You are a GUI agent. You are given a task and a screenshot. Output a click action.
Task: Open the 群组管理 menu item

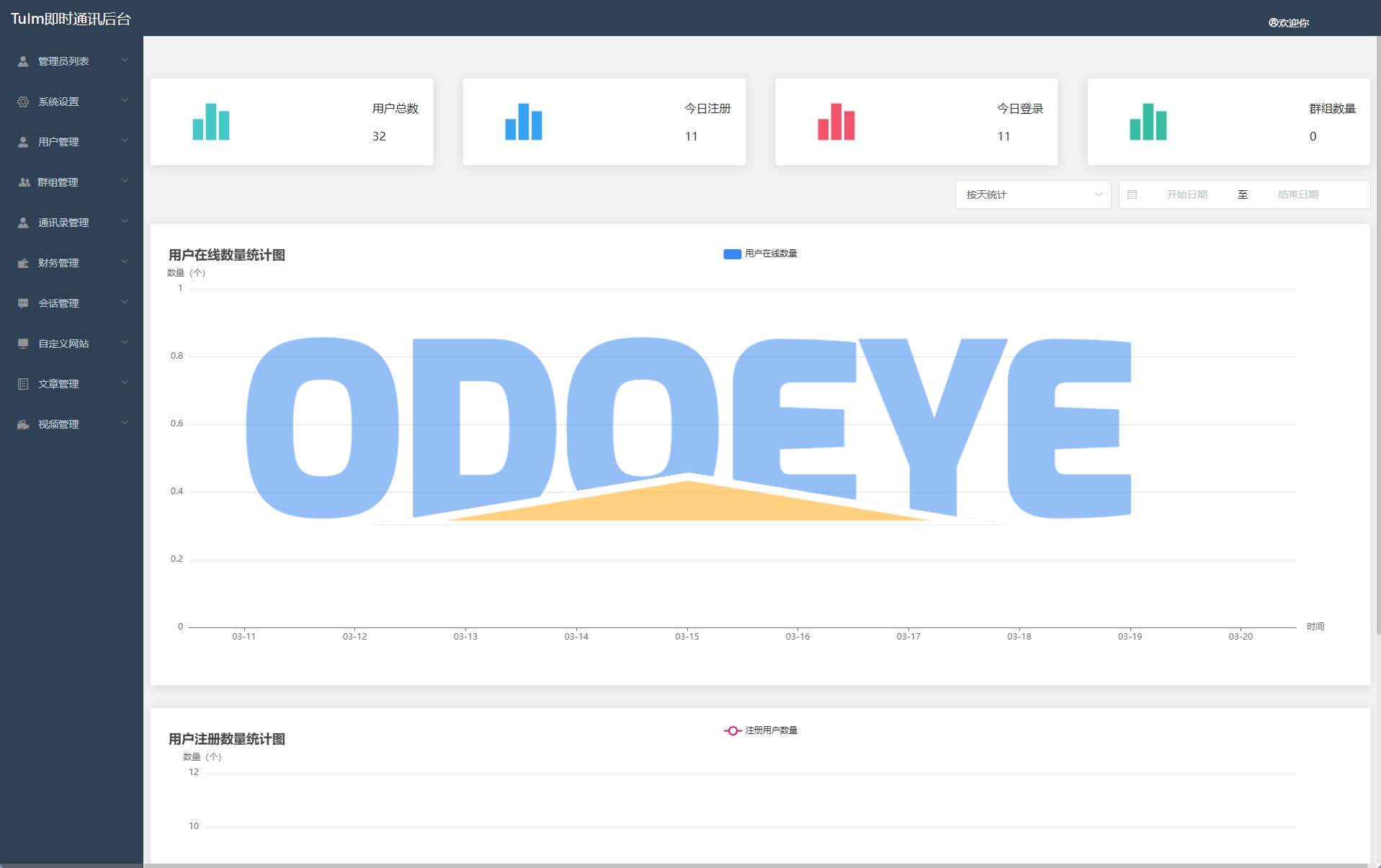coord(58,182)
